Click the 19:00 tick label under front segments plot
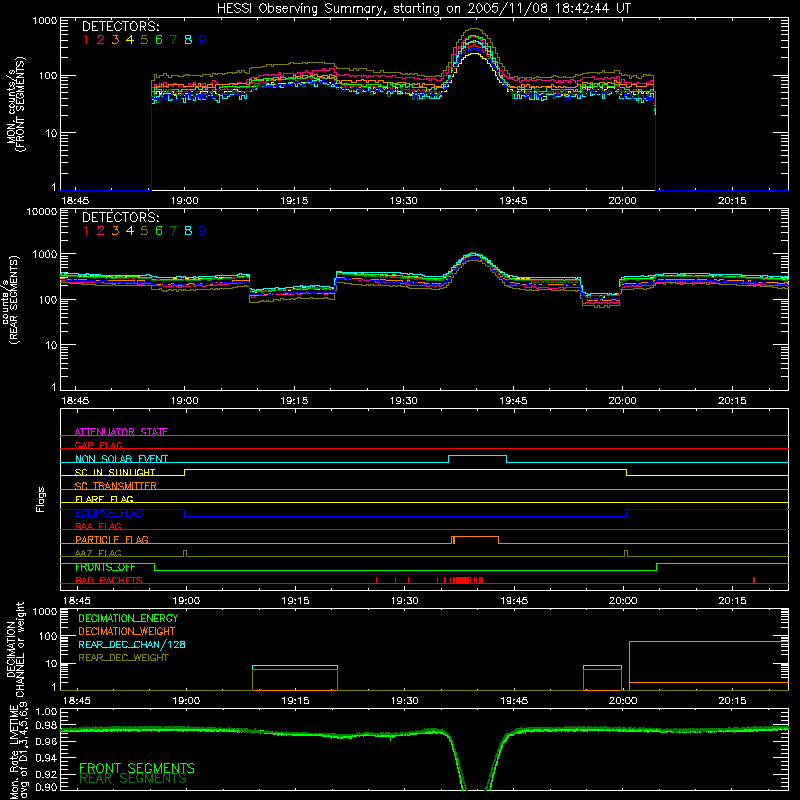The height and width of the screenshot is (800, 800). click(x=185, y=201)
